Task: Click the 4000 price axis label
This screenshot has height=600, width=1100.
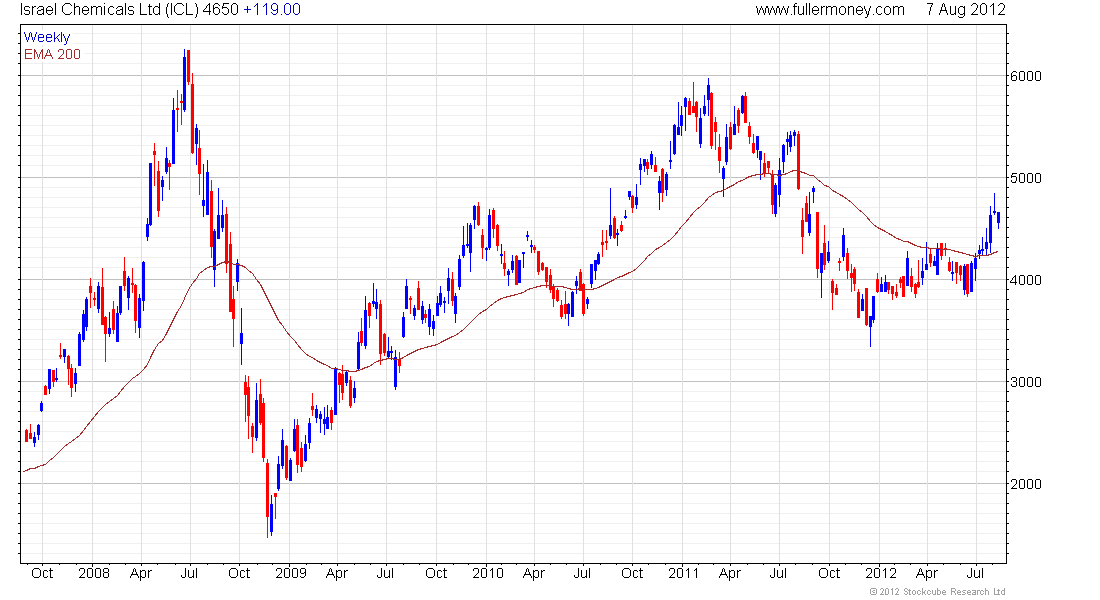Action: (1026, 280)
